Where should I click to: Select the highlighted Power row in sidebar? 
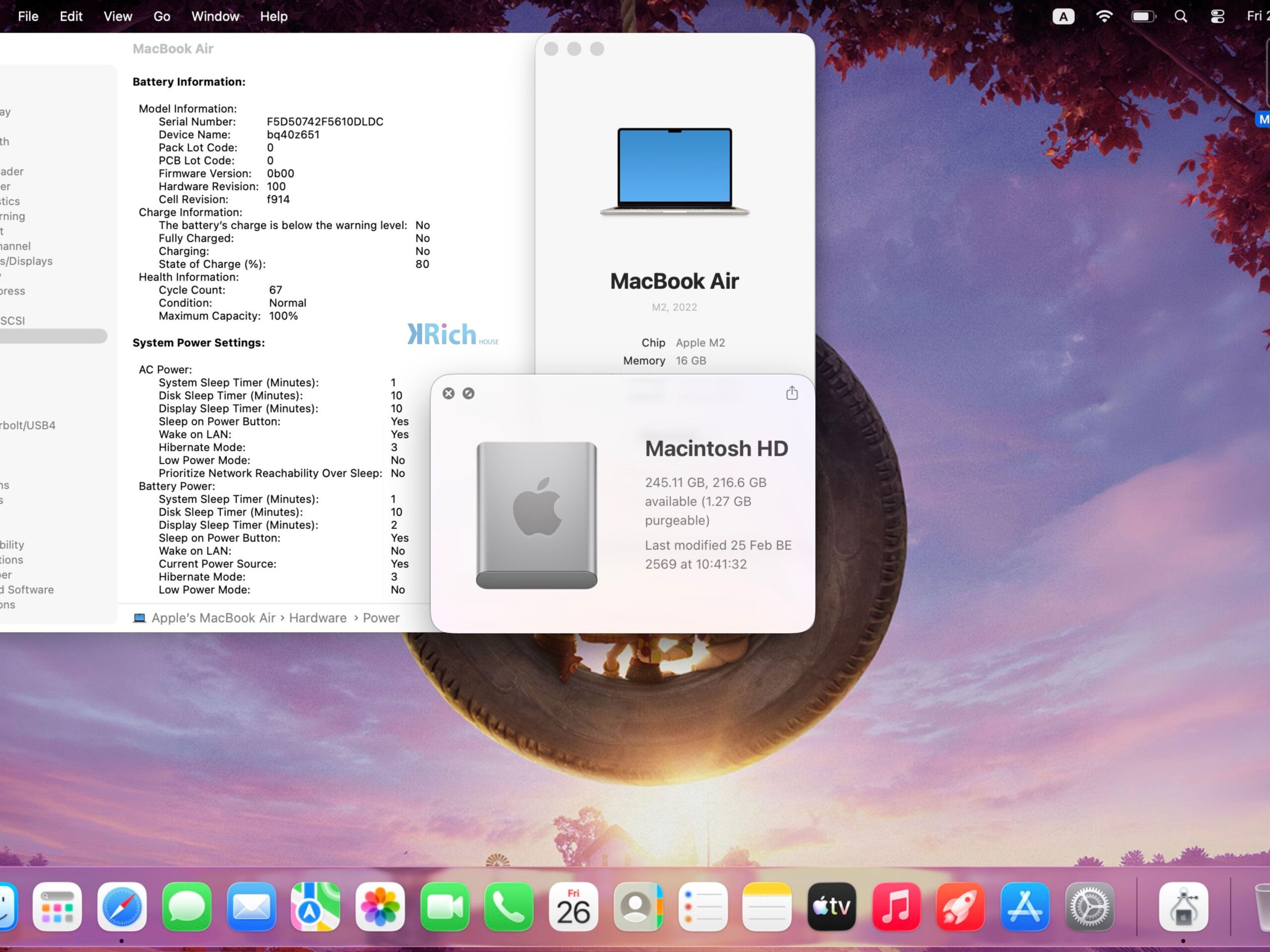point(54,336)
